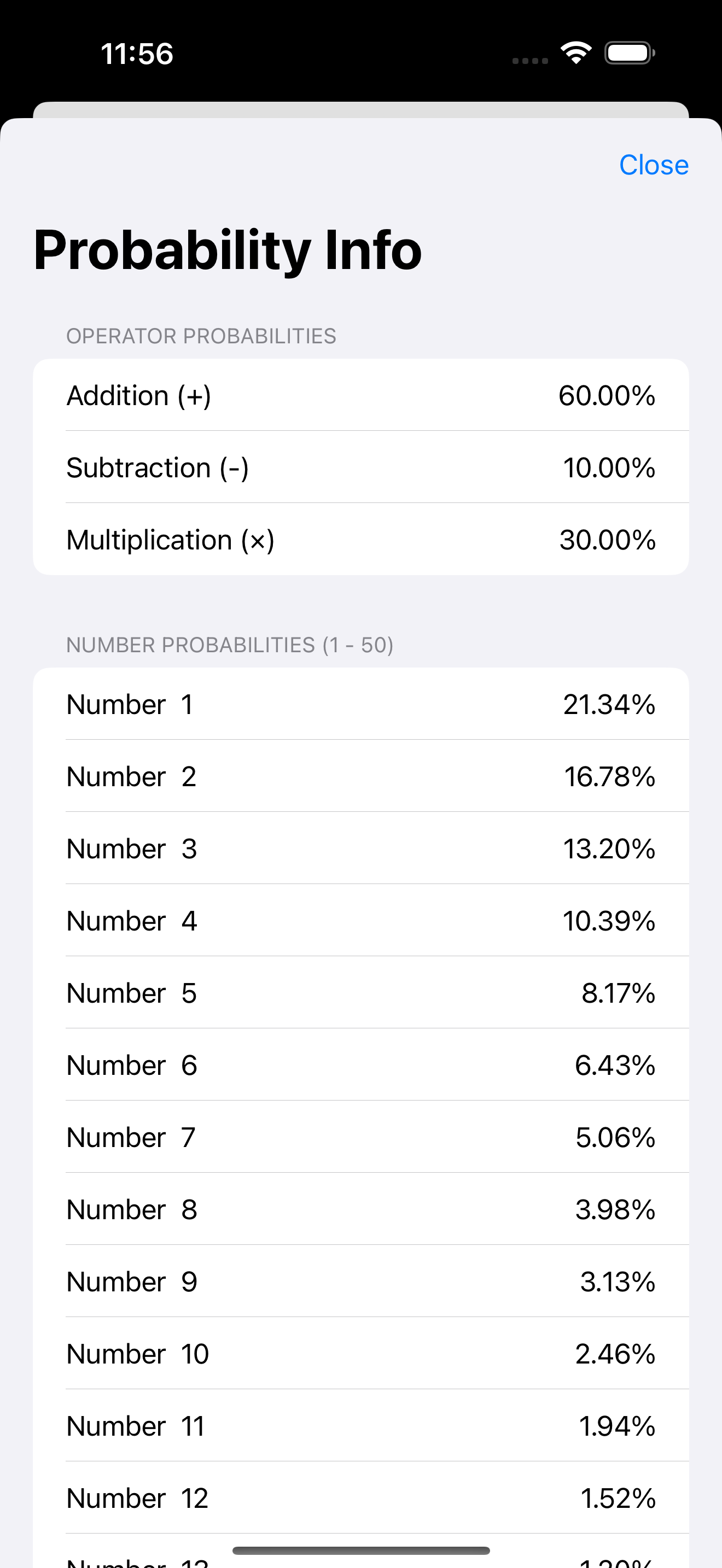Tap the Number 1 probability row
The width and height of the screenshot is (722, 1568).
coord(361,704)
